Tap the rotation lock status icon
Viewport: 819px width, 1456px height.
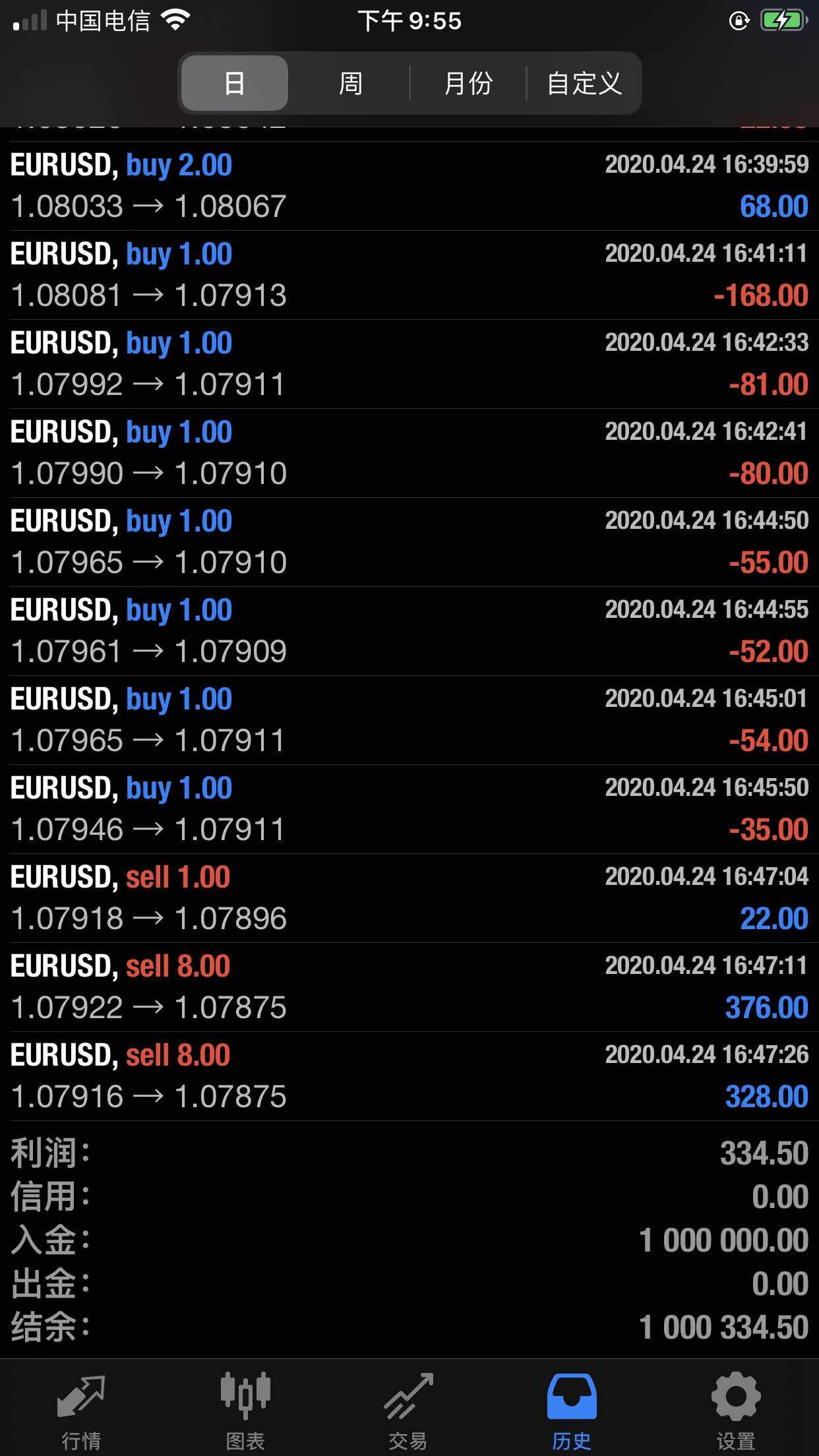pos(739,21)
